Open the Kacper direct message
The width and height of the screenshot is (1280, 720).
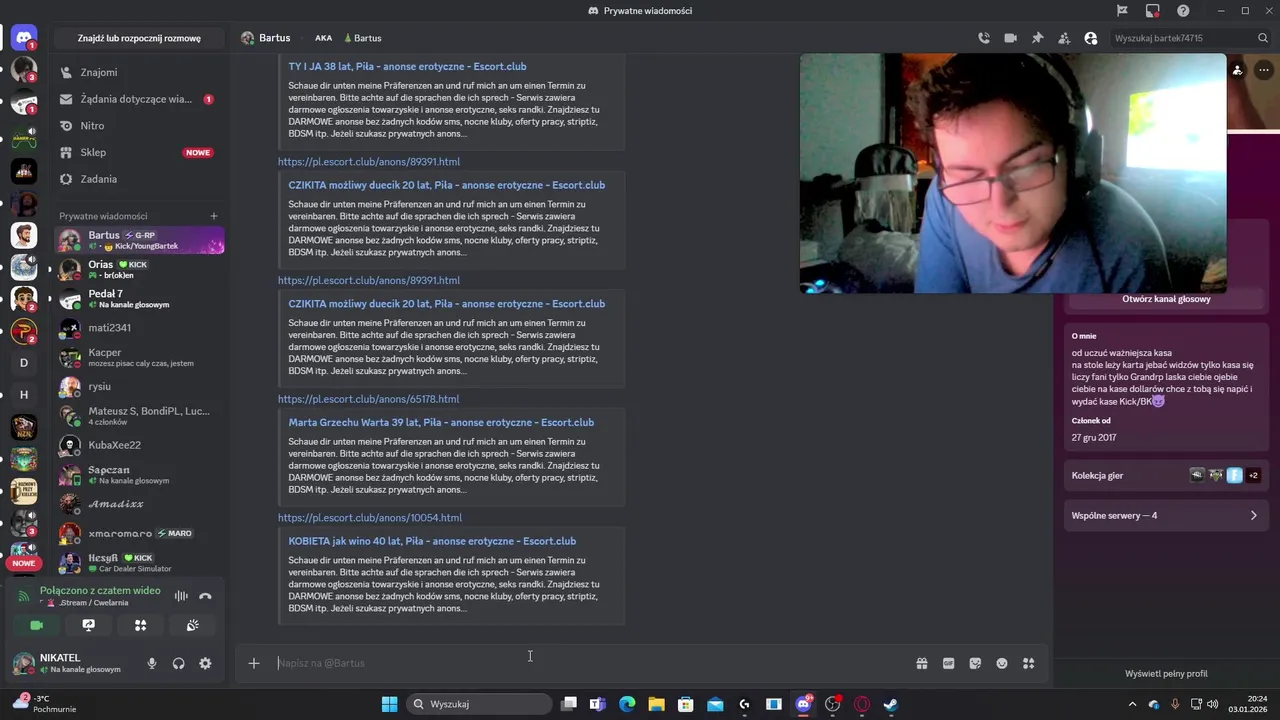point(139,357)
